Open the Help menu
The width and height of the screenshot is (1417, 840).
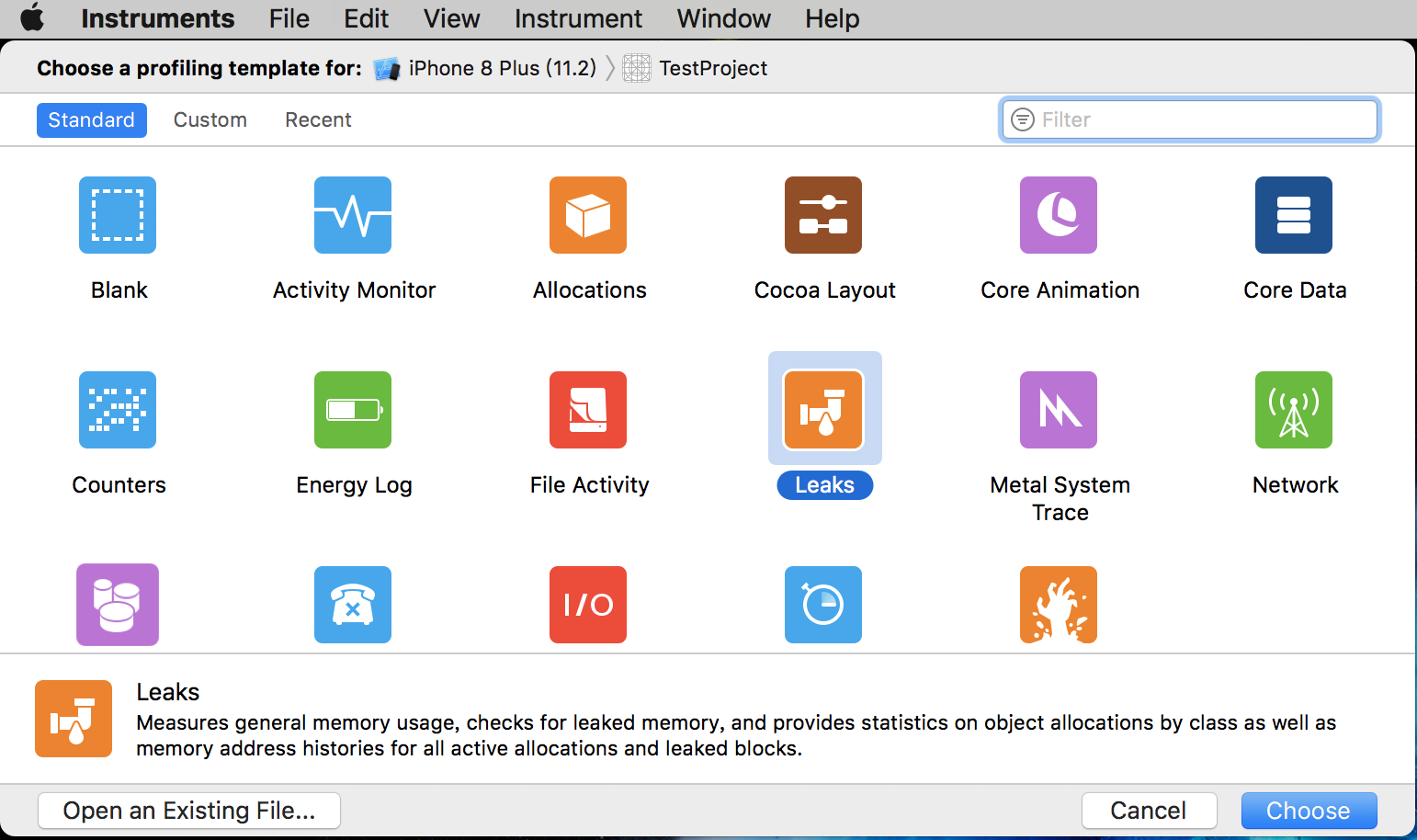pyautogui.click(x=833, y=18)
